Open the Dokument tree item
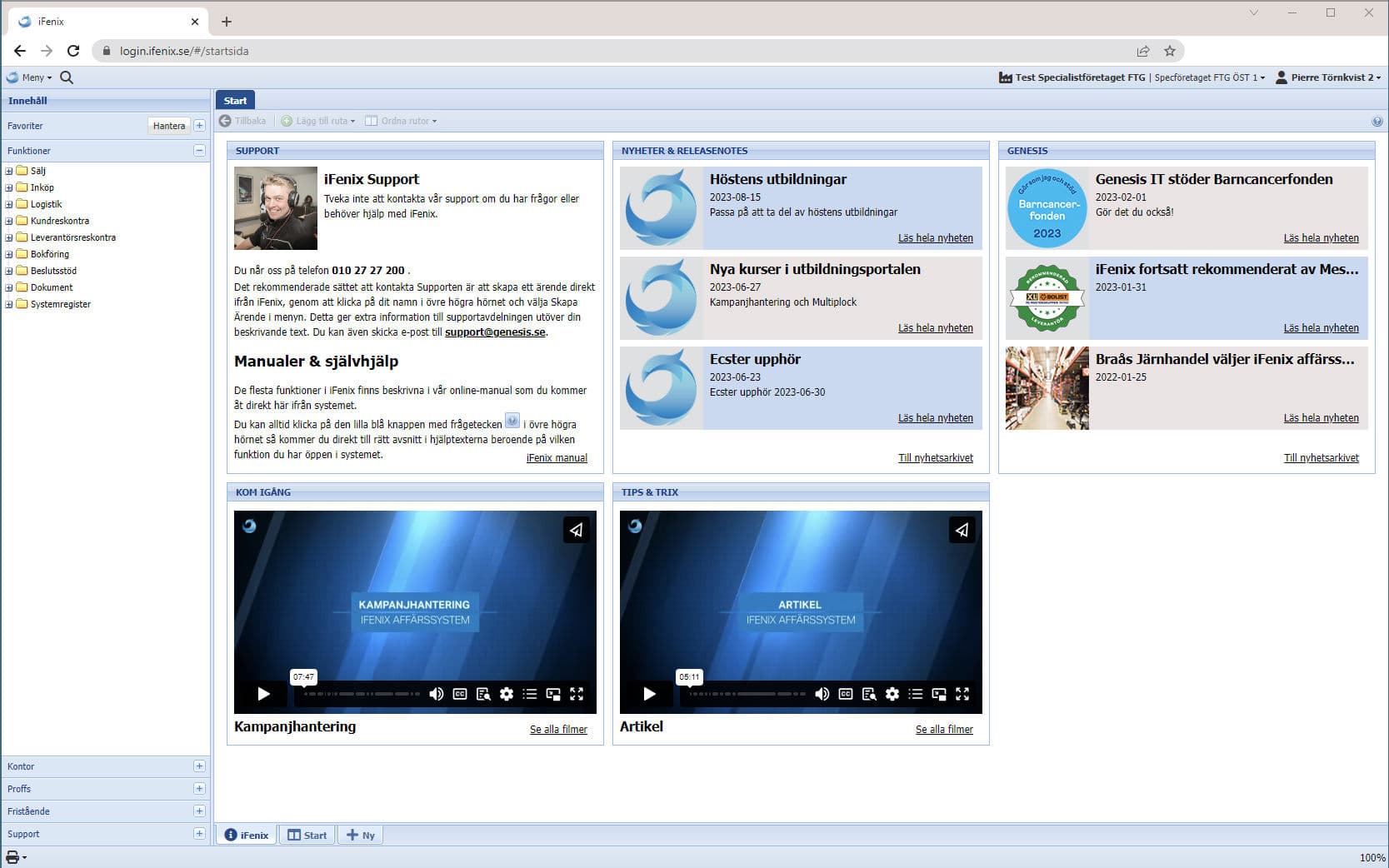Screen dimensions: 1389x868 point(52,287)
